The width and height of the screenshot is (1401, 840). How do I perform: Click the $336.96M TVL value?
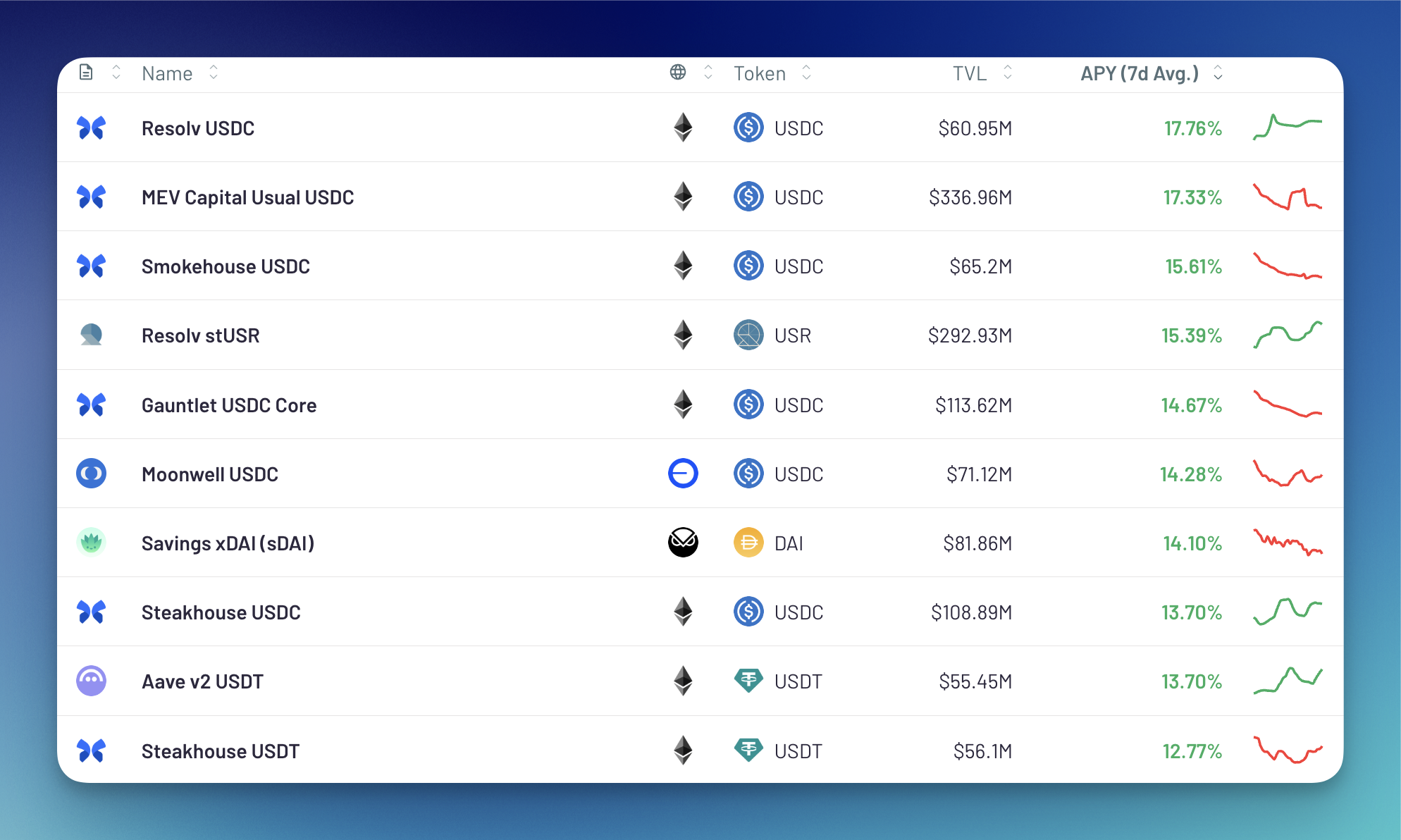tap(970, 197)
